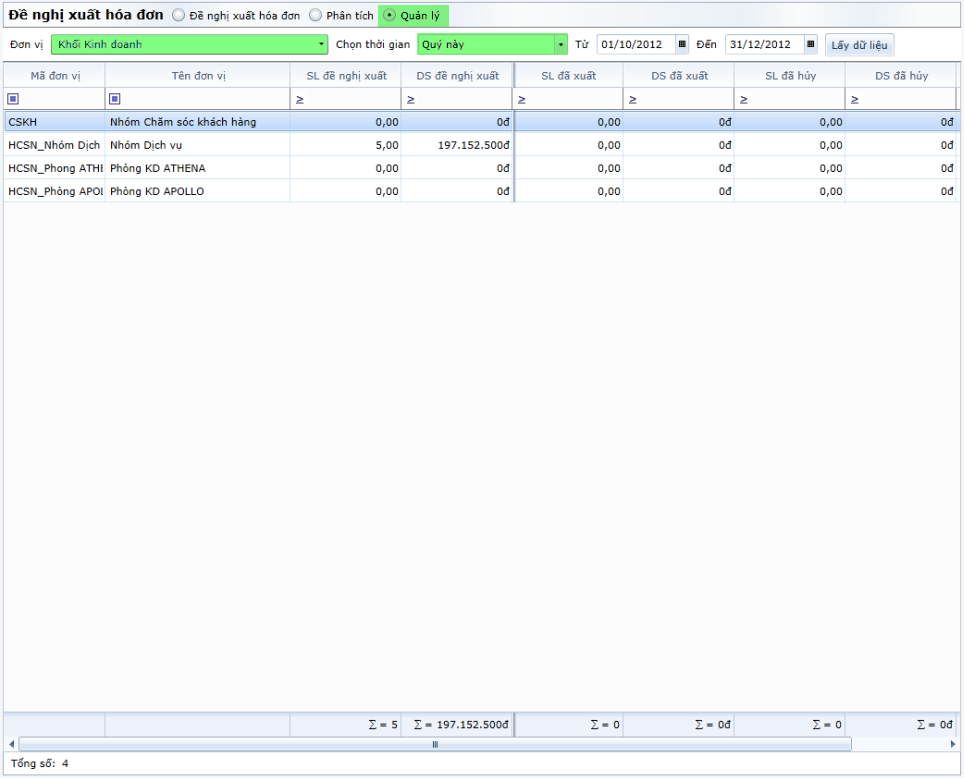Image resolution: width=964 pixels, height=778 pixels.
Task: Click ≥ filter operator under DS đã xuất
Action: 633,99
